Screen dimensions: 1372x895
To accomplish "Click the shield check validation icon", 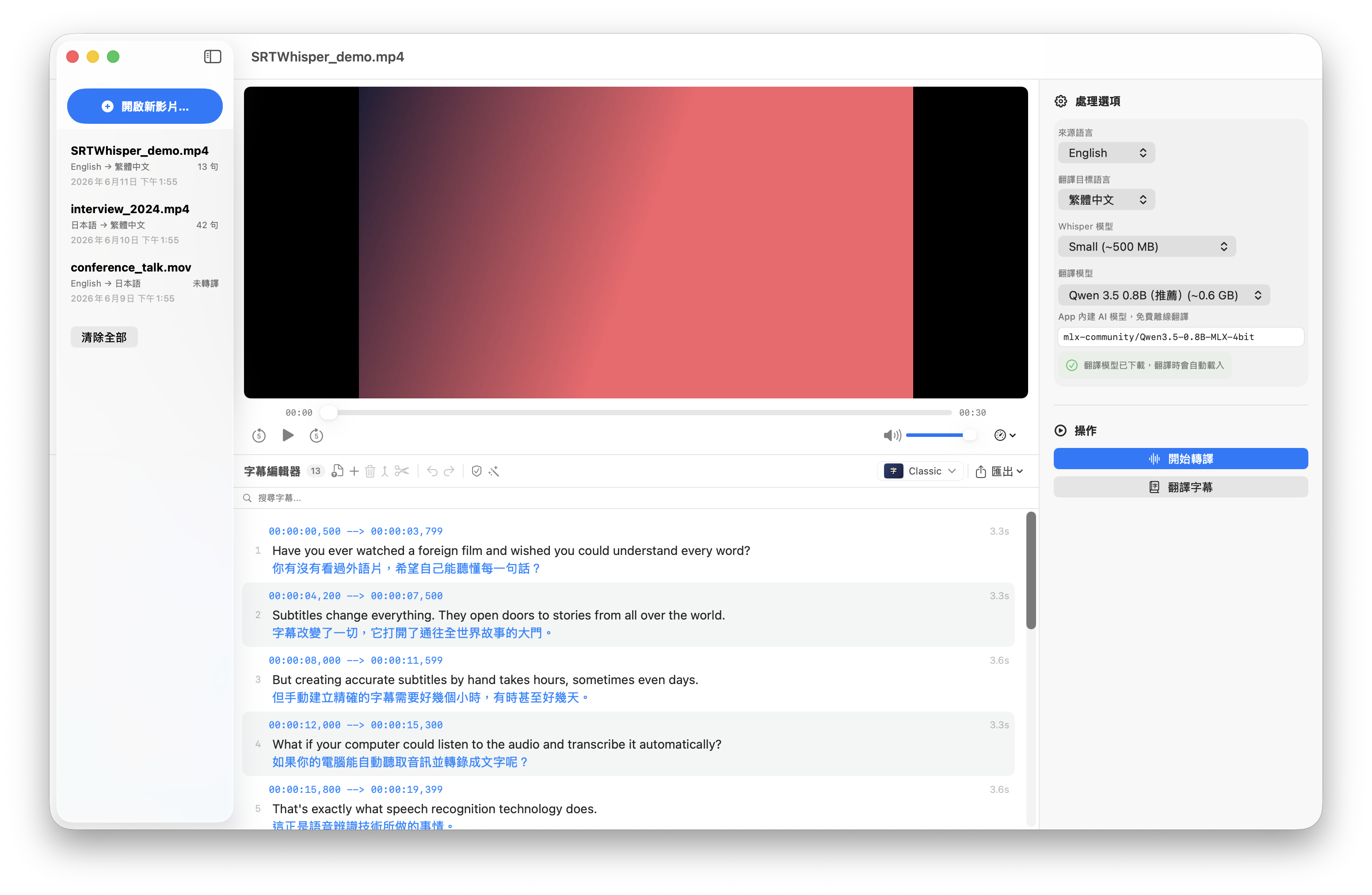I will click(476, 471).
